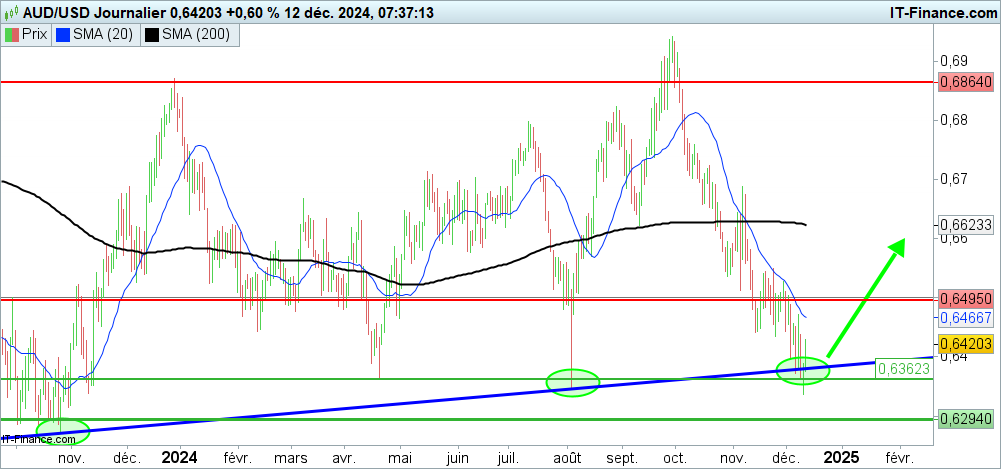Screen dimensions: 1001x469
Task: Click the red 0,68640 resistance price tag
Action: tap(965, 82)
